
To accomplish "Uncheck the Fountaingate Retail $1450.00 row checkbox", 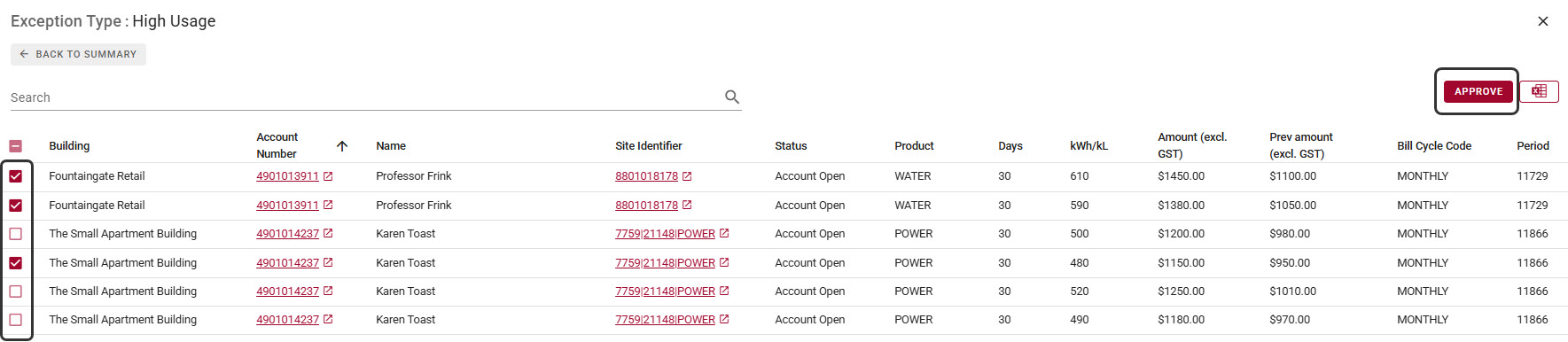I will point(16,176).
